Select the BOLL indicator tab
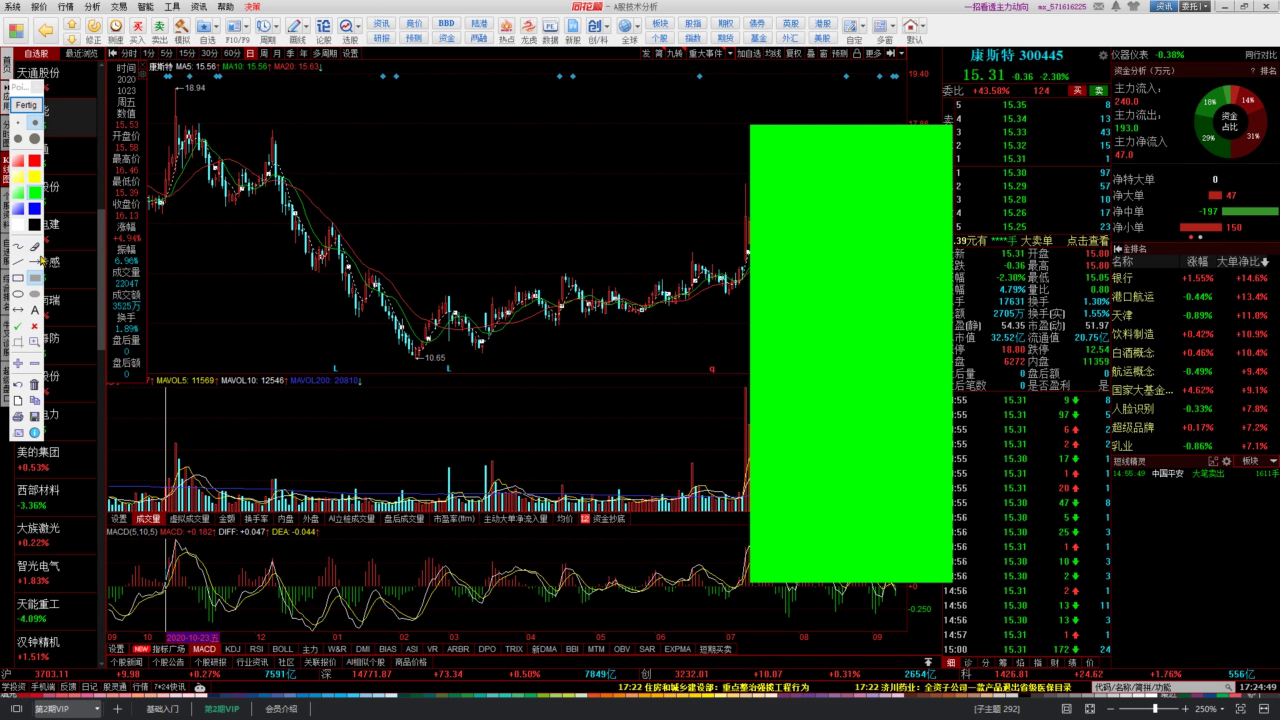 click(x=283, y=649)
